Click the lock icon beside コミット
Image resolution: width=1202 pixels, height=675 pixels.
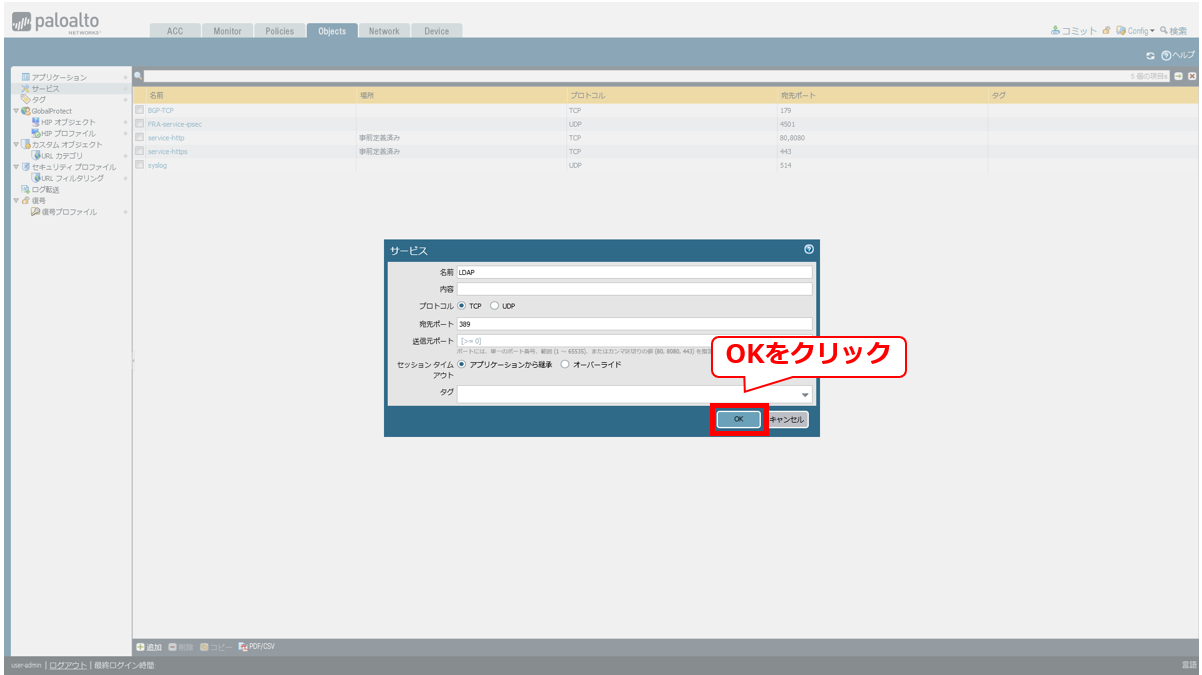(x=1107, y=31)
